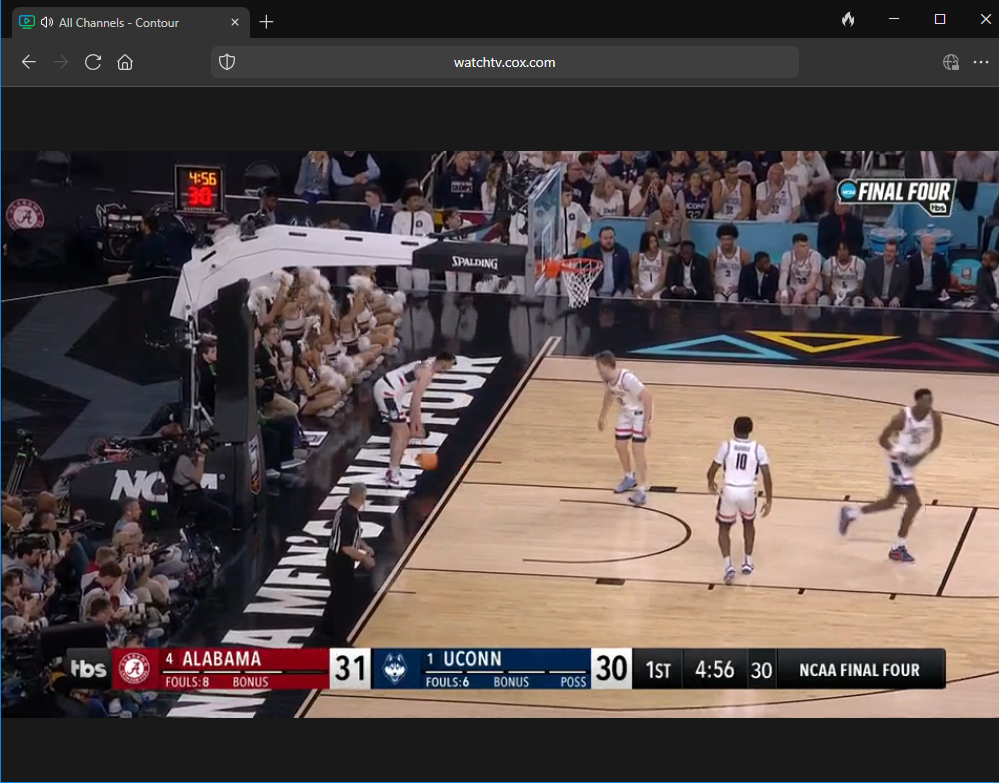
Task: Click the tbs logo on scoreboard
Action: coord(89,668)
